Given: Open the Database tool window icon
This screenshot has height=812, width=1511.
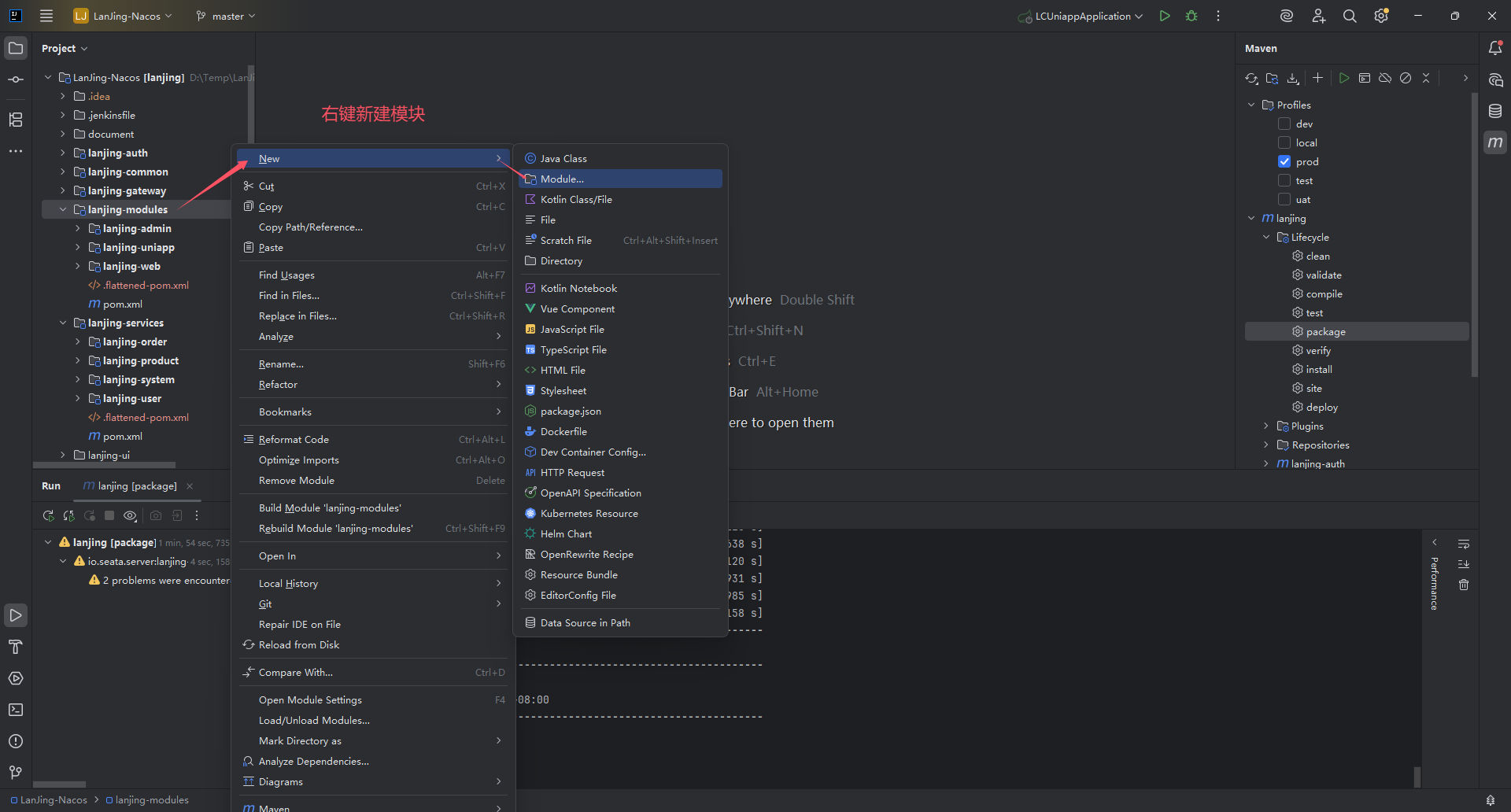Looking at the screenshot, I should click(x=1495, y=111).
